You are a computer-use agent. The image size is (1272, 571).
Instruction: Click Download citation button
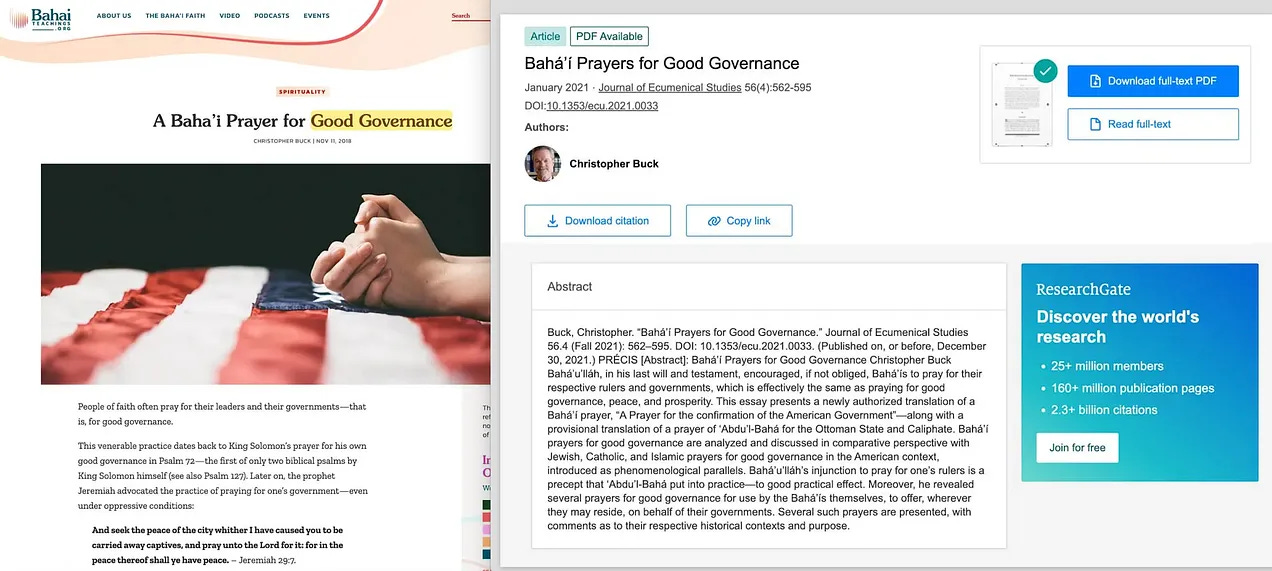pyautogui.click(x=597, y=221)
